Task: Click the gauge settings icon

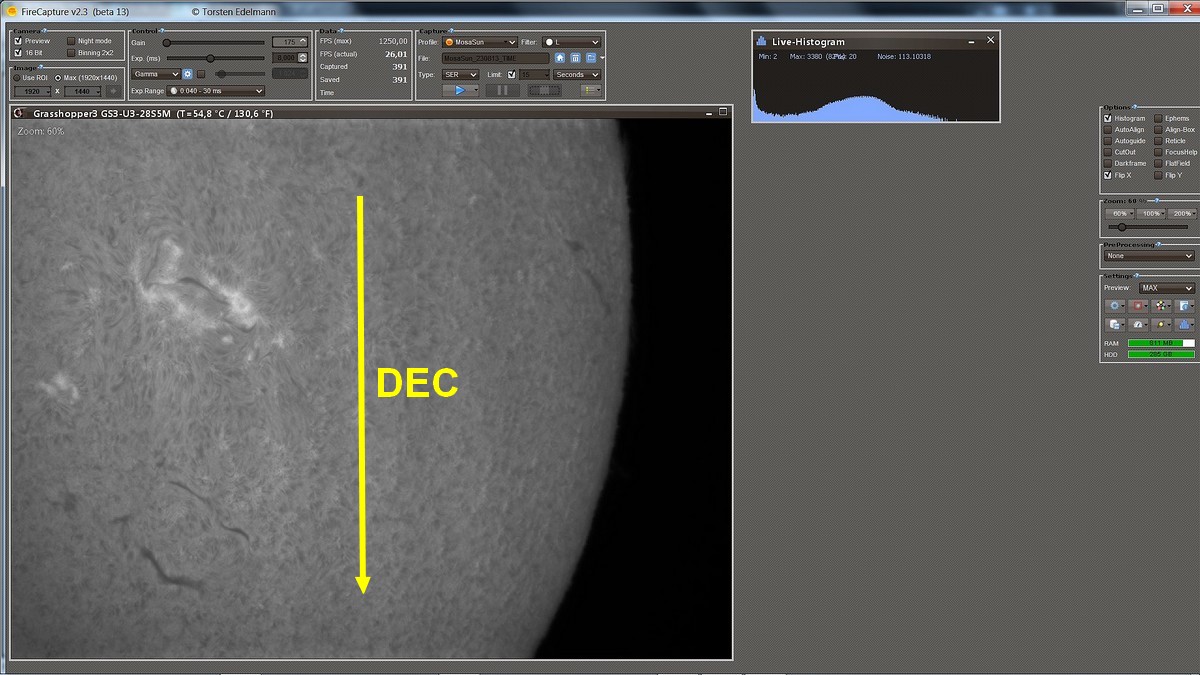Action: click(x=1139, y=325)
